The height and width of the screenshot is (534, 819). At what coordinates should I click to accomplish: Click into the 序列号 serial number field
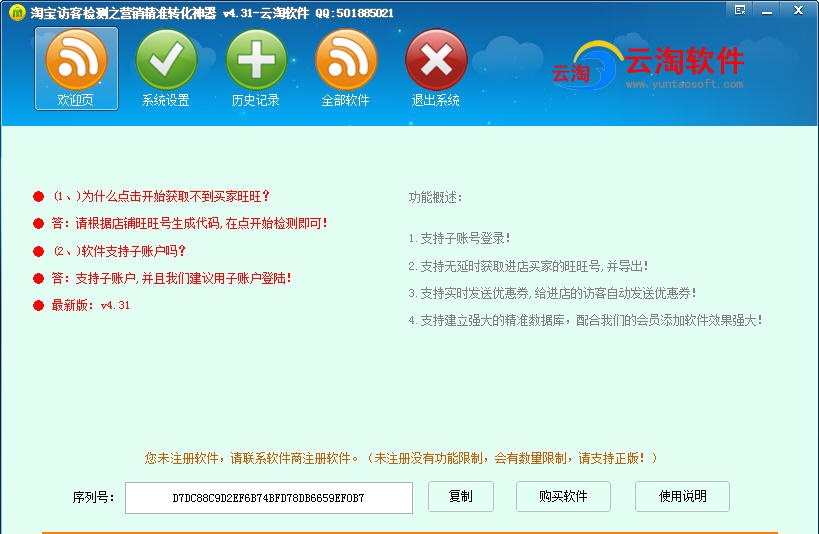tap(268, 498)
